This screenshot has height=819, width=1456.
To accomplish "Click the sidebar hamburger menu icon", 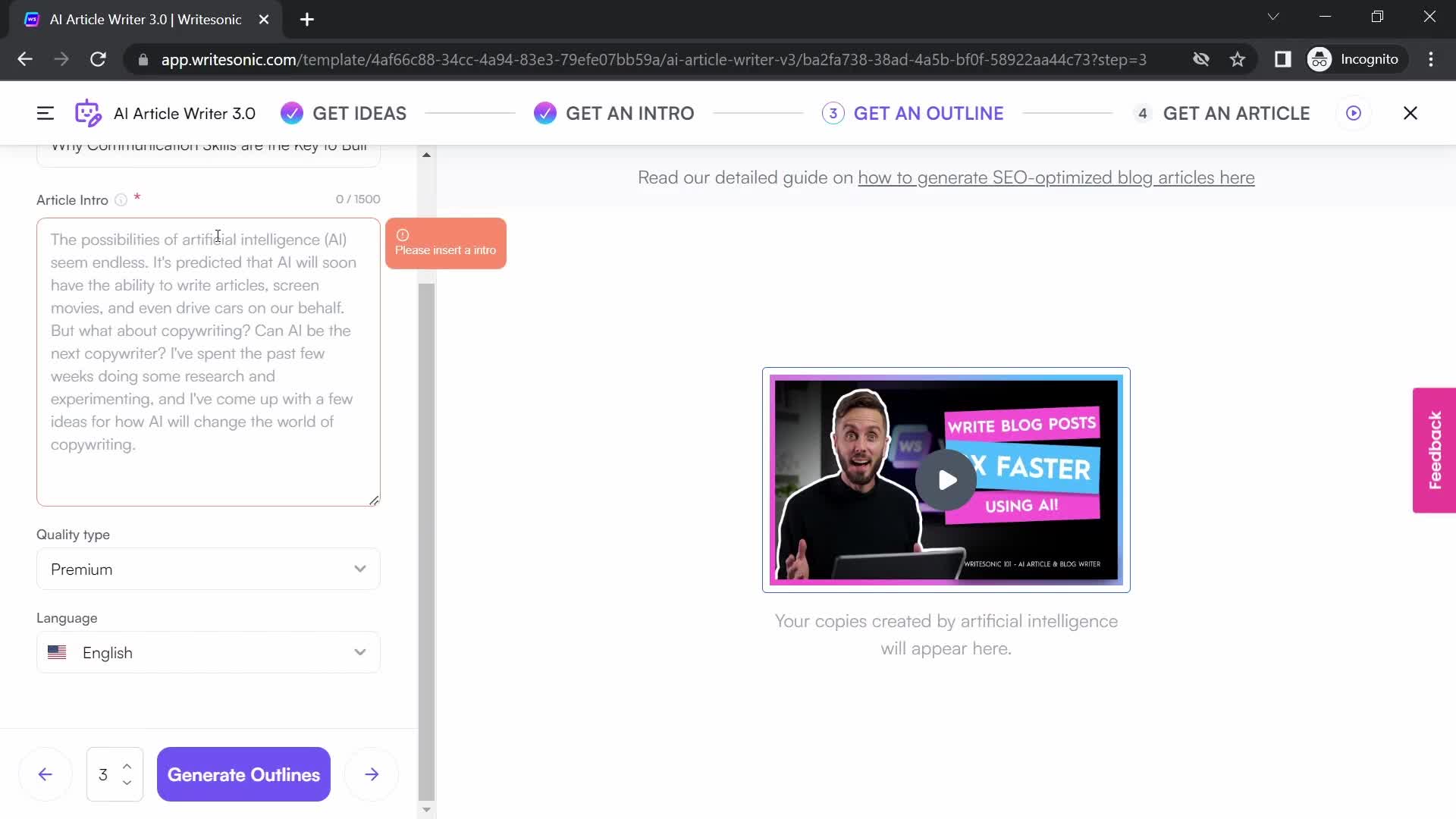I will (x=44, y=112).
